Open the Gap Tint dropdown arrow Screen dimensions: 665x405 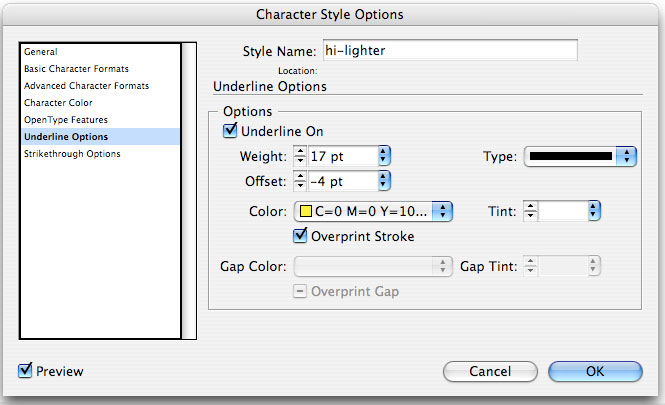[594, 266]
